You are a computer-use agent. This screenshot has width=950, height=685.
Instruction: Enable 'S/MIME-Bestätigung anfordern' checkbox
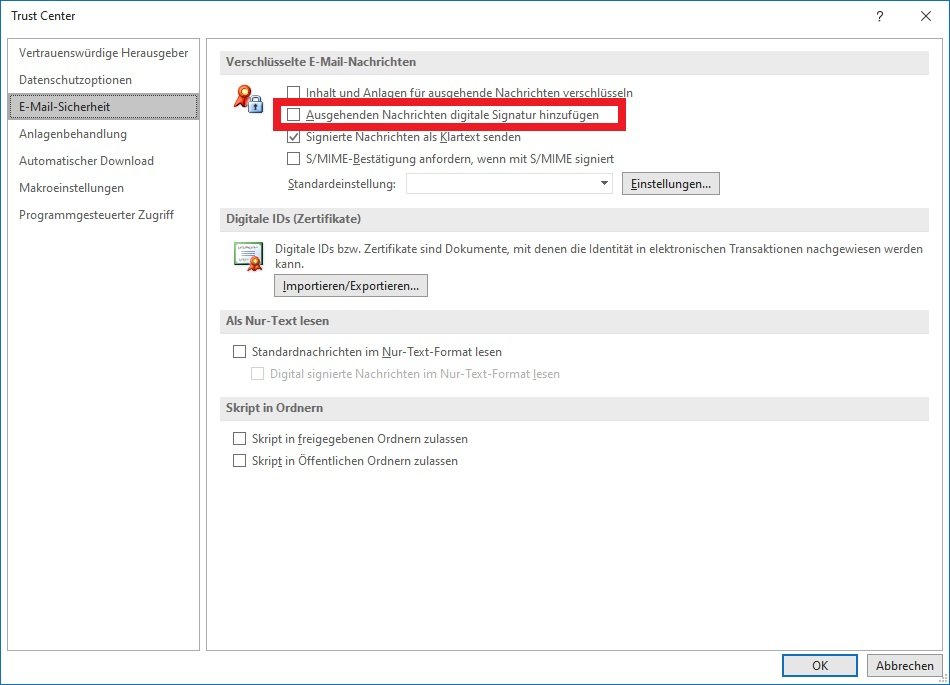click(293, 159)
